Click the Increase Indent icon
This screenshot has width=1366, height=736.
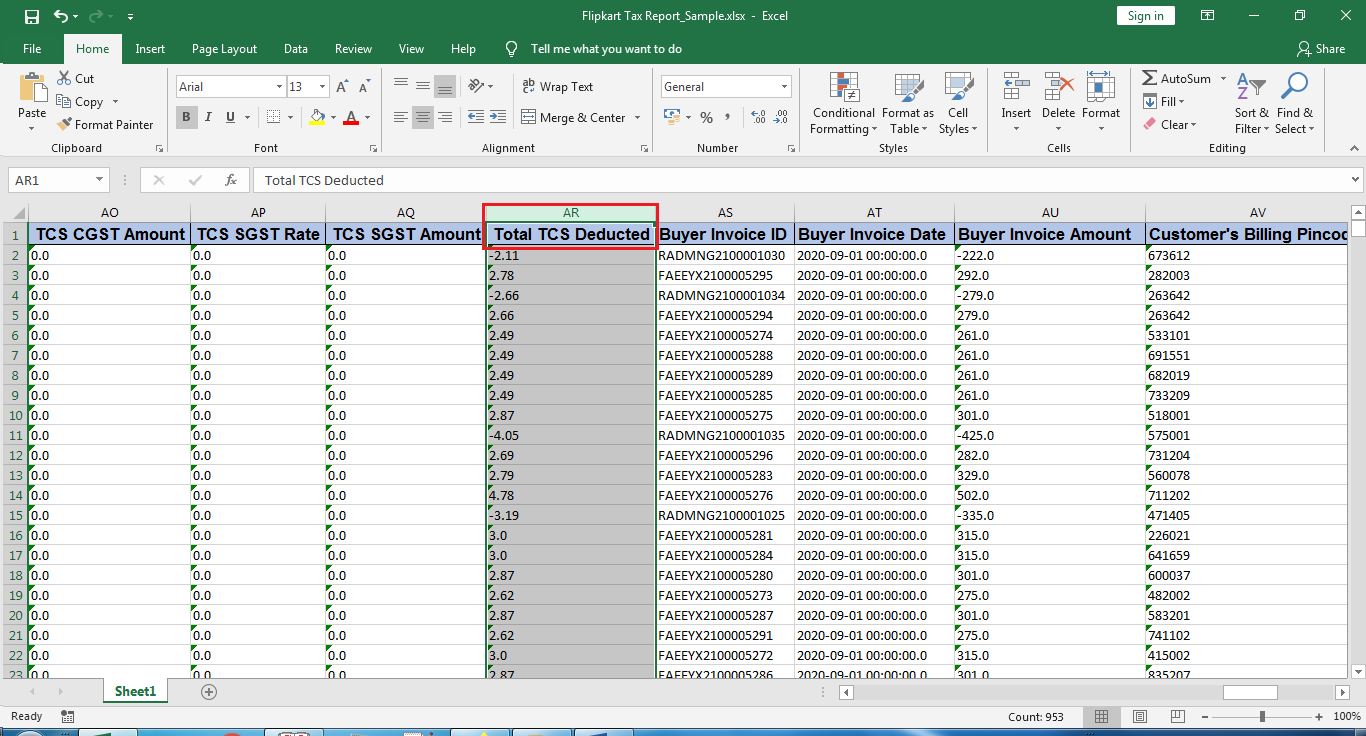[x=497, y=117]
